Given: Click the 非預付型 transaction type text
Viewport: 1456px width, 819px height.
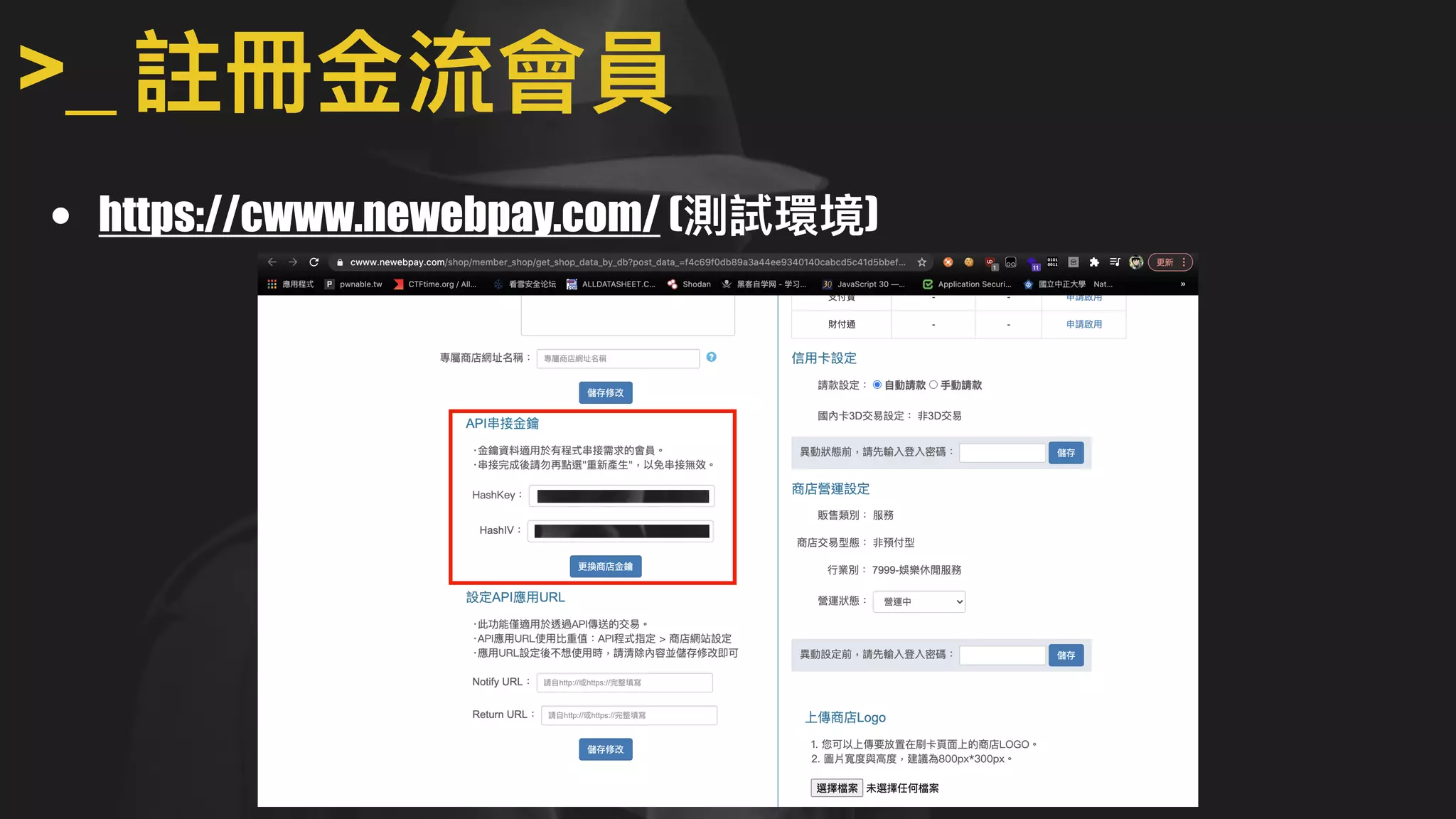Looking at the screenshot, I should (894, 542).
